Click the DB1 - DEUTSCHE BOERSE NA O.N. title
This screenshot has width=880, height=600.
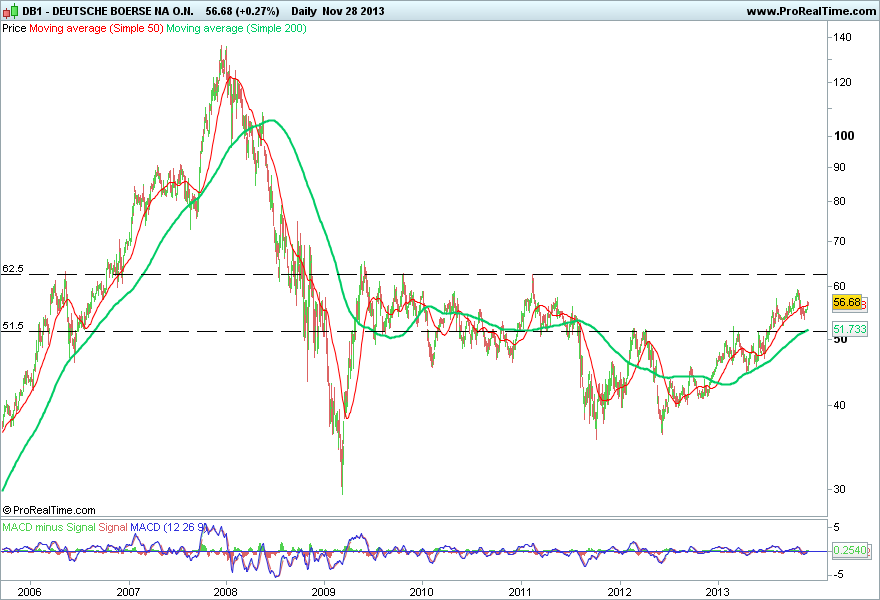point(108,11)
